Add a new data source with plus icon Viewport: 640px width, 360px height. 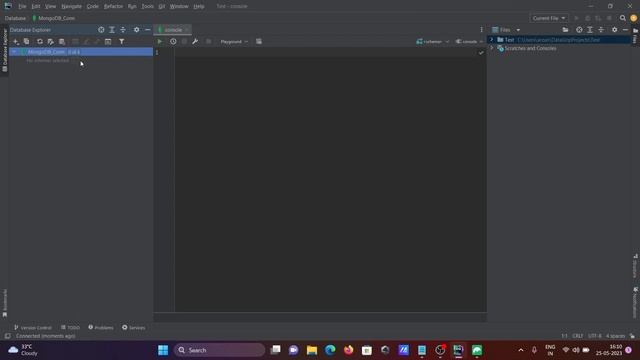pos(16,42)
